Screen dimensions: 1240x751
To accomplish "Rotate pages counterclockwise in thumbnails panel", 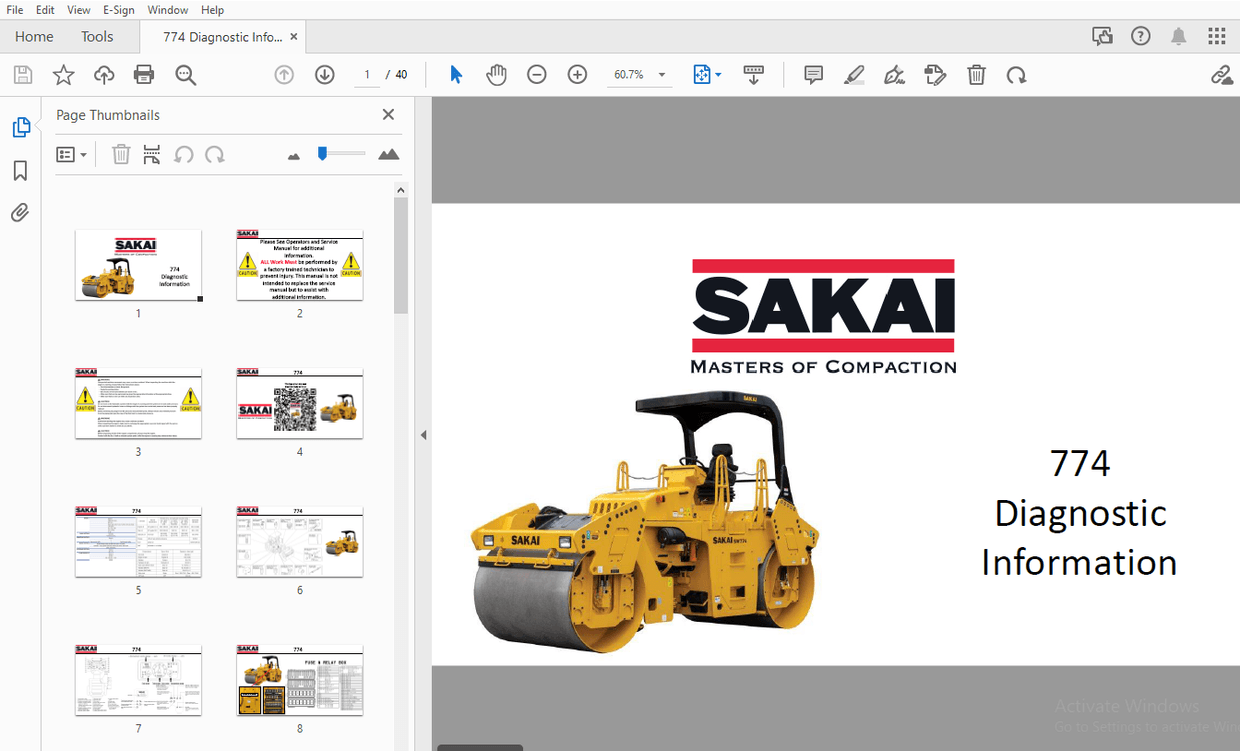I will [183, 154].
